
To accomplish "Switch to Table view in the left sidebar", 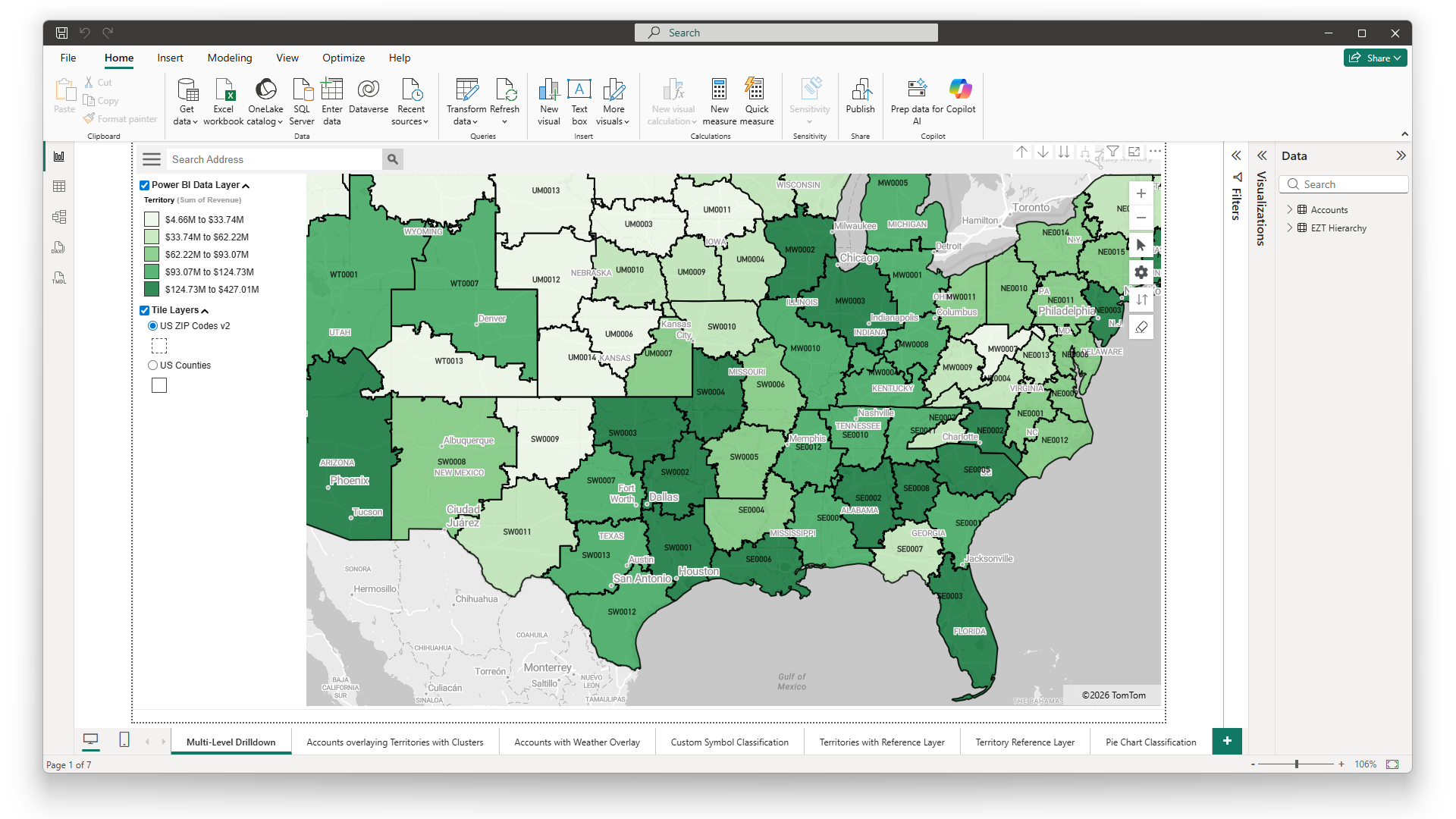I will [x=58, y=186].
